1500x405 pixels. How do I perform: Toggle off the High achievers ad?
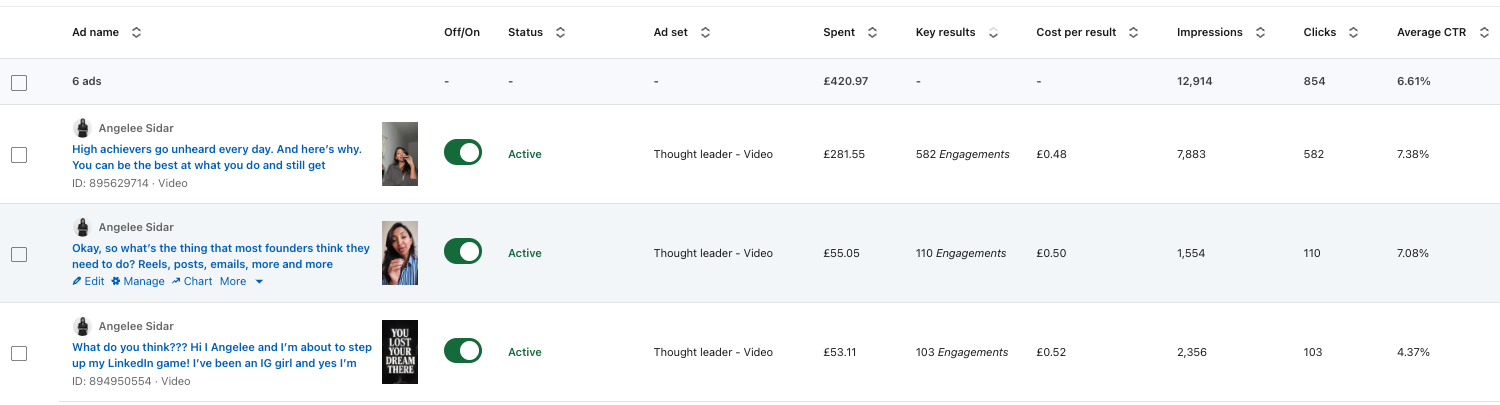tap(463, 153)
